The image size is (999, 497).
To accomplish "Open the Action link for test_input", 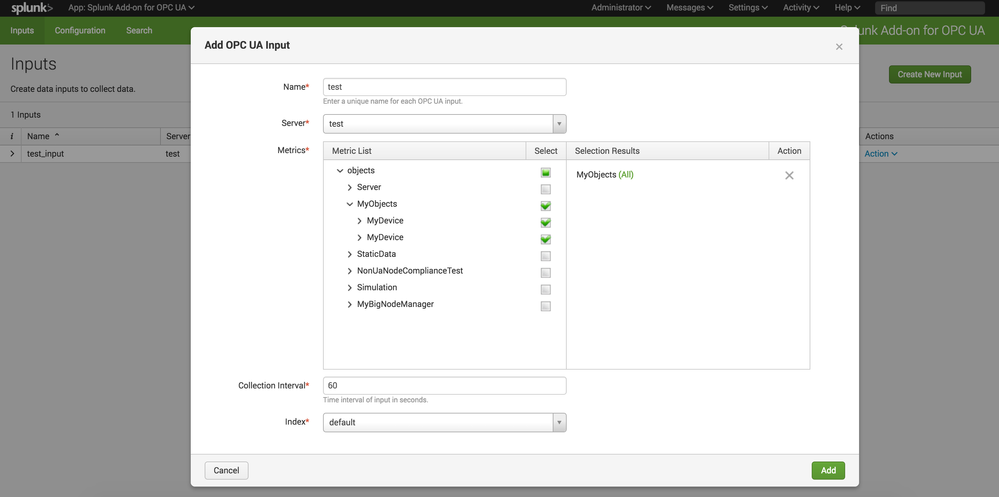I will tap(881, 154).
